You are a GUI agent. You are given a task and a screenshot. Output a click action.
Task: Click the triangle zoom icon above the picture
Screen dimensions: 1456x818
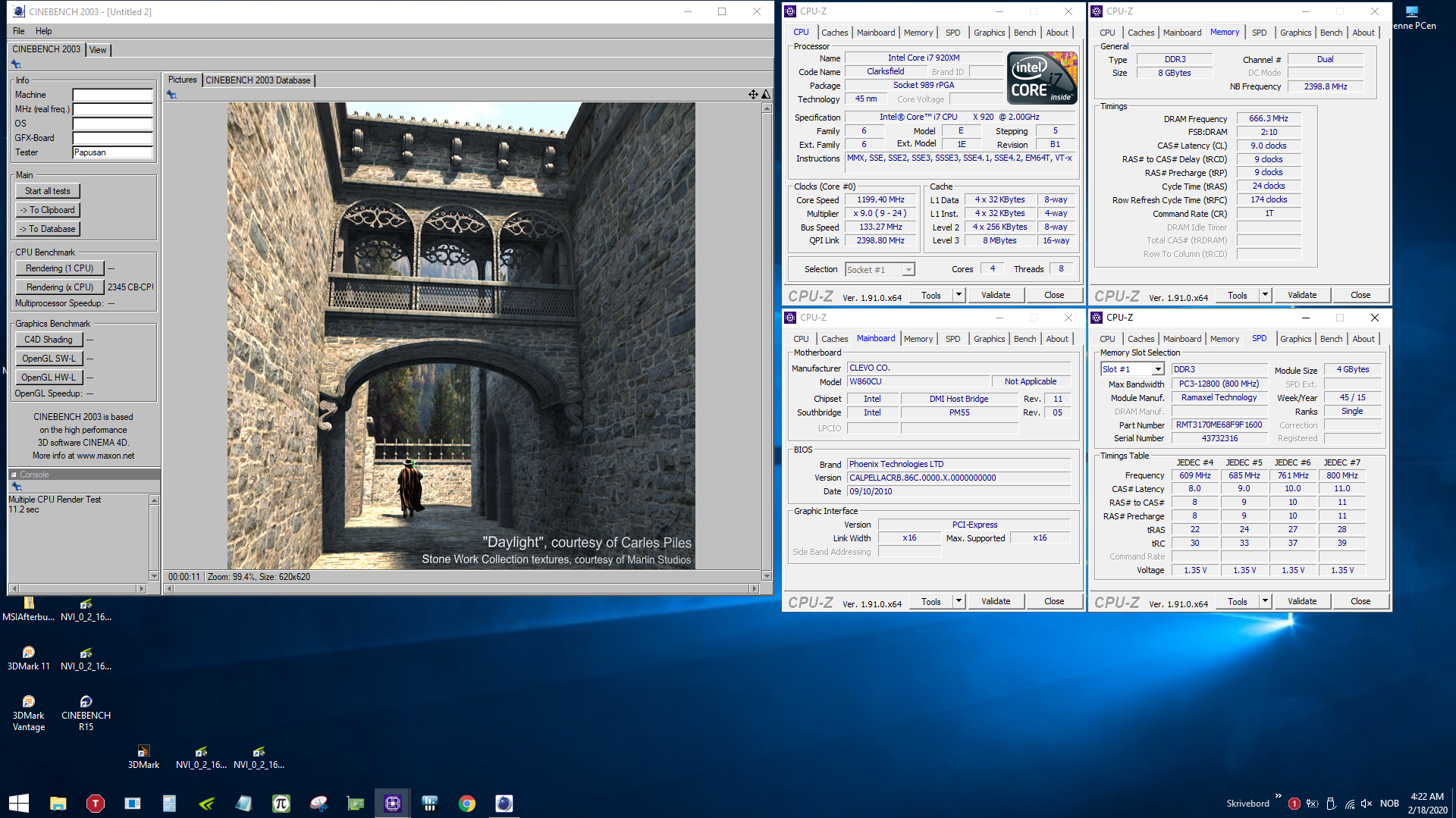(766, 95)
